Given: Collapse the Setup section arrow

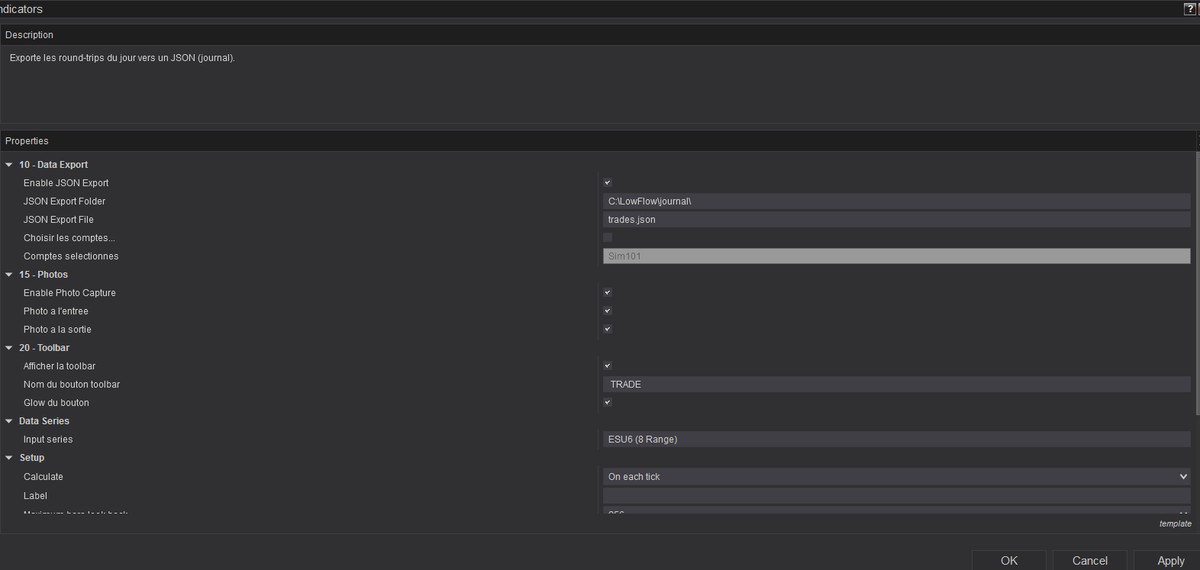Looking at the screenshot, I should pyautogui.click(x=9, y=458).
